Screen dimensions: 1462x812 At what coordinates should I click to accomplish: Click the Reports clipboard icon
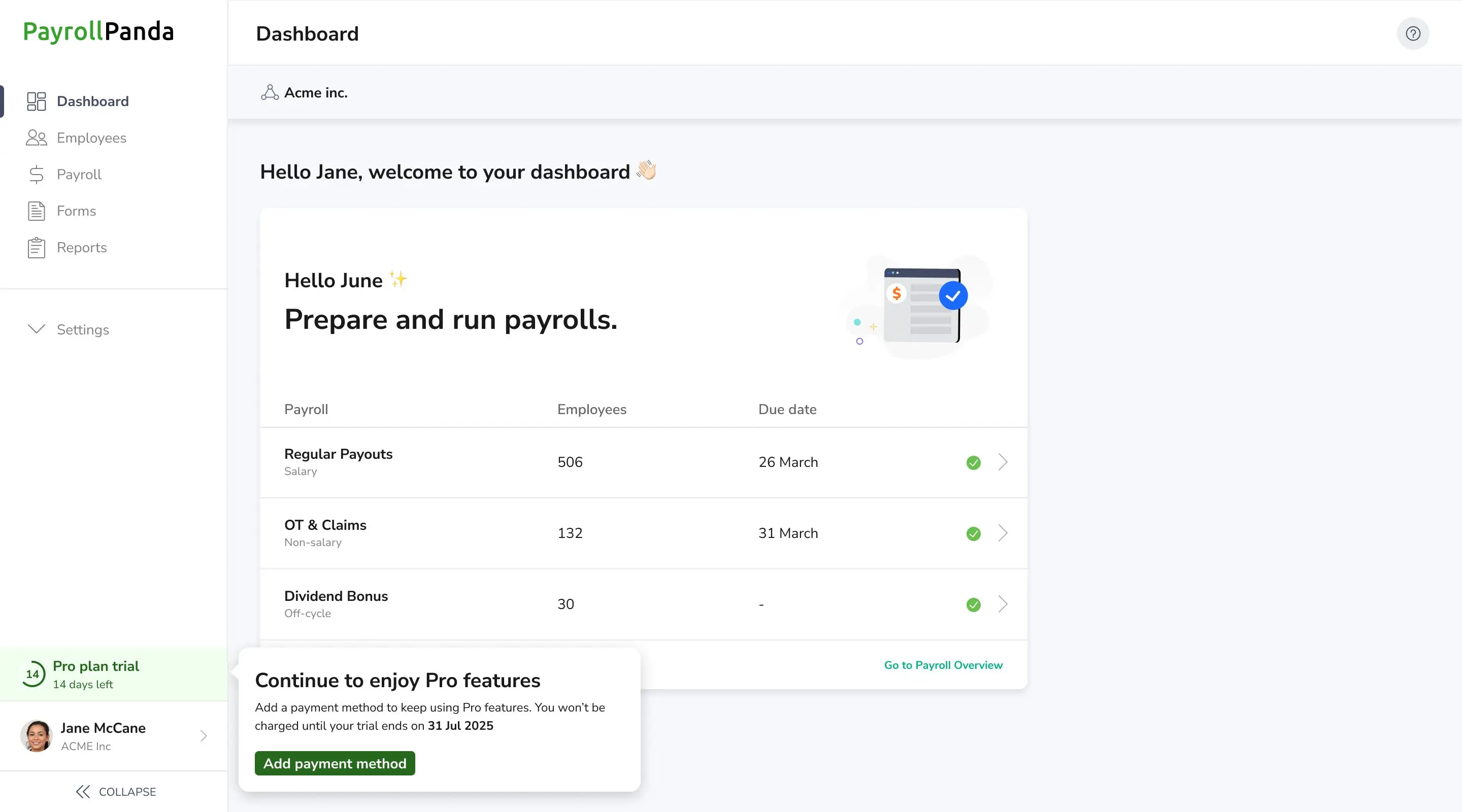37,248
